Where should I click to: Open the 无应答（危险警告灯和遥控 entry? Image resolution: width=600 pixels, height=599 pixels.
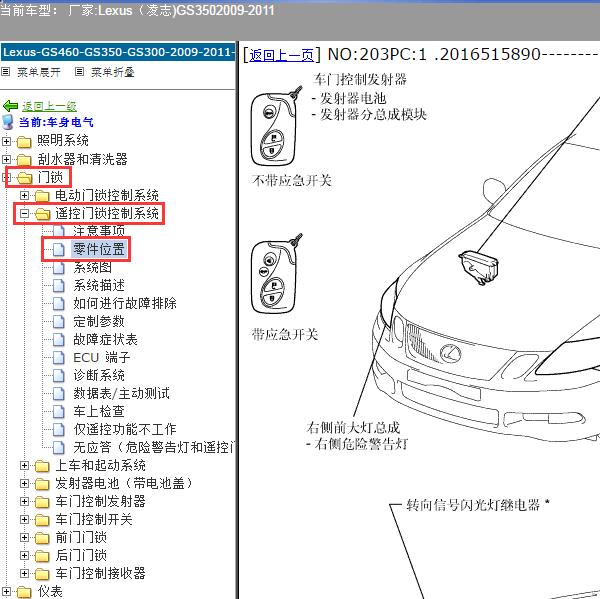[154, 447]
